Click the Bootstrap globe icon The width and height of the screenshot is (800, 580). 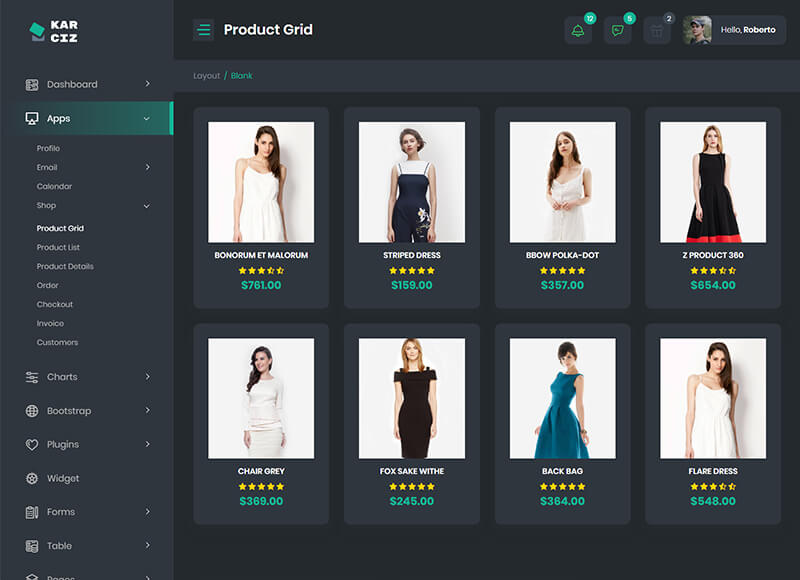(32, 411)
